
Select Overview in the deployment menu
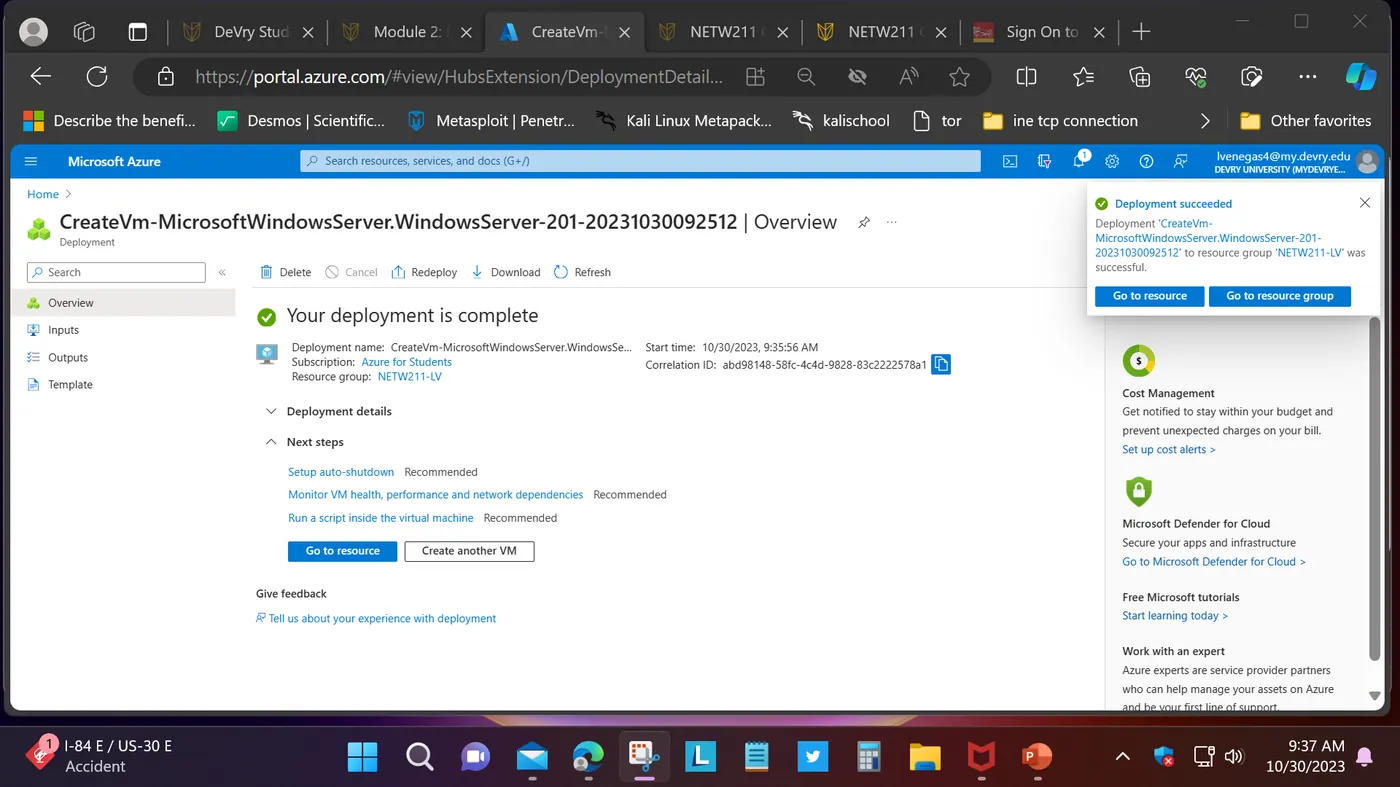[x=124, y=303]
